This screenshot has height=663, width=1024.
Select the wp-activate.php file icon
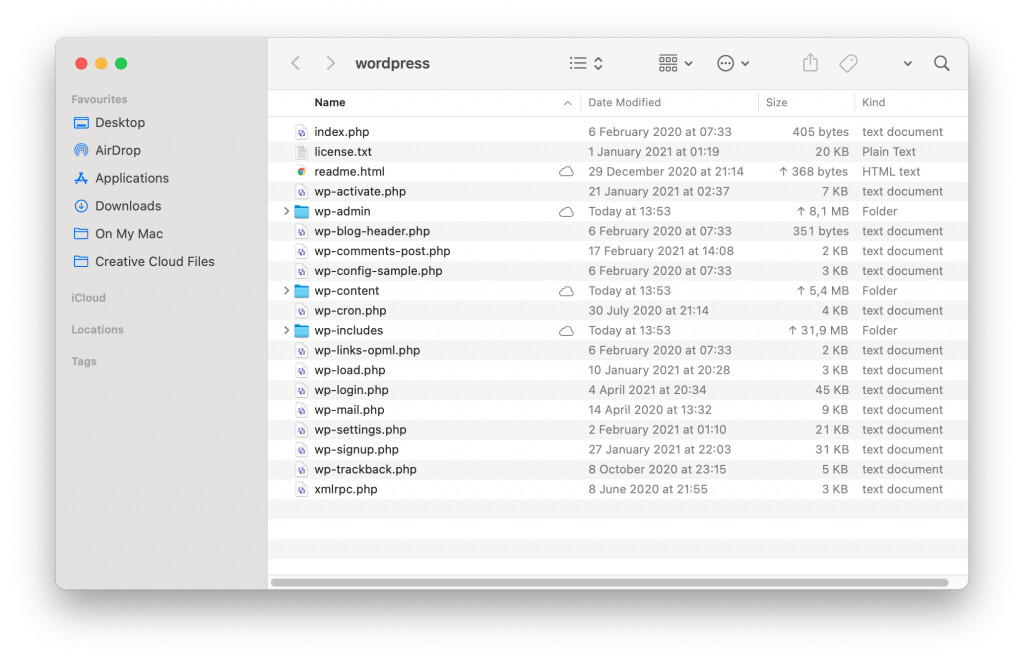pyautogui.click(x=301, y=192)
